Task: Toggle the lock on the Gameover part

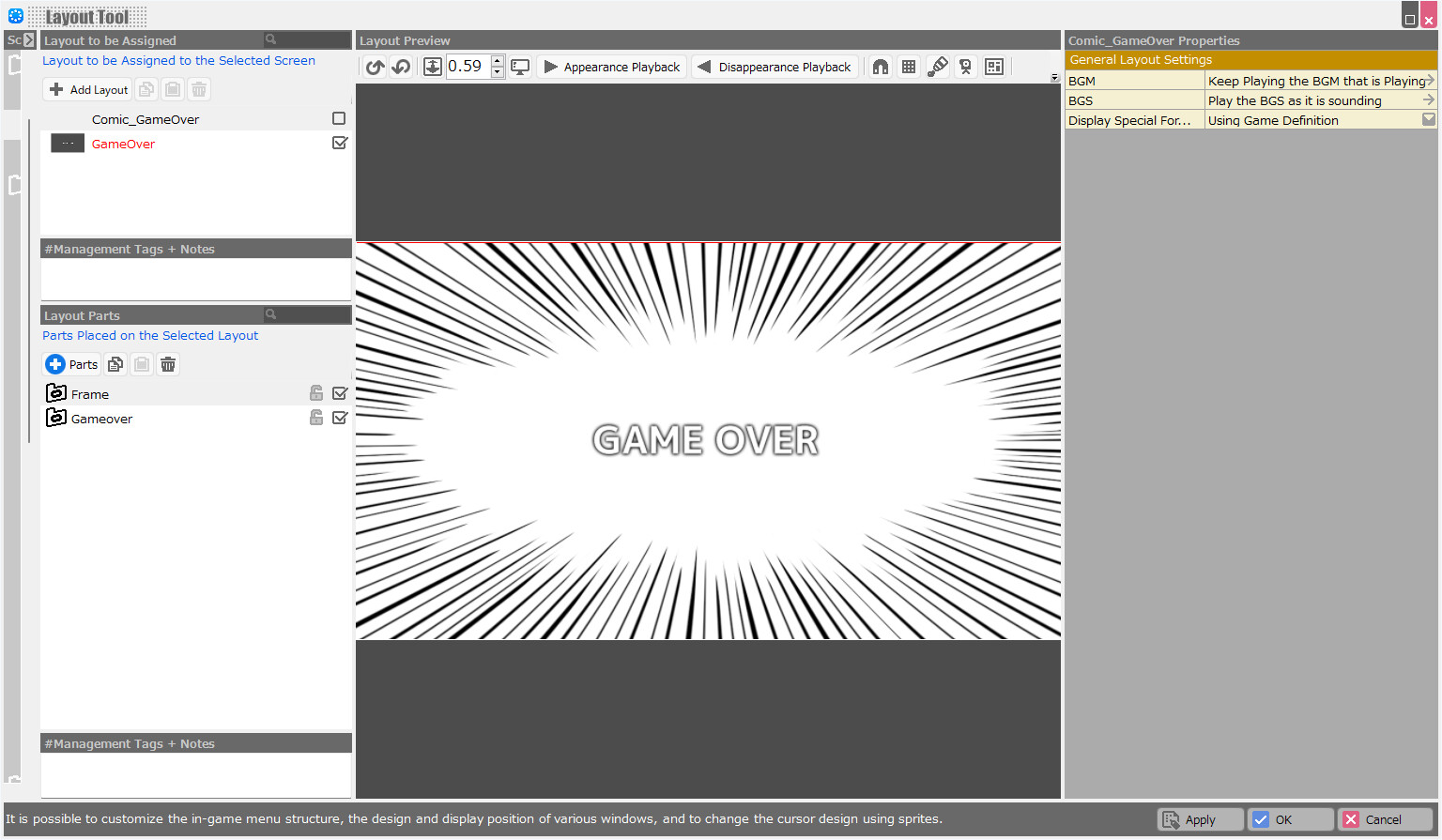Action: click(315, 417)
